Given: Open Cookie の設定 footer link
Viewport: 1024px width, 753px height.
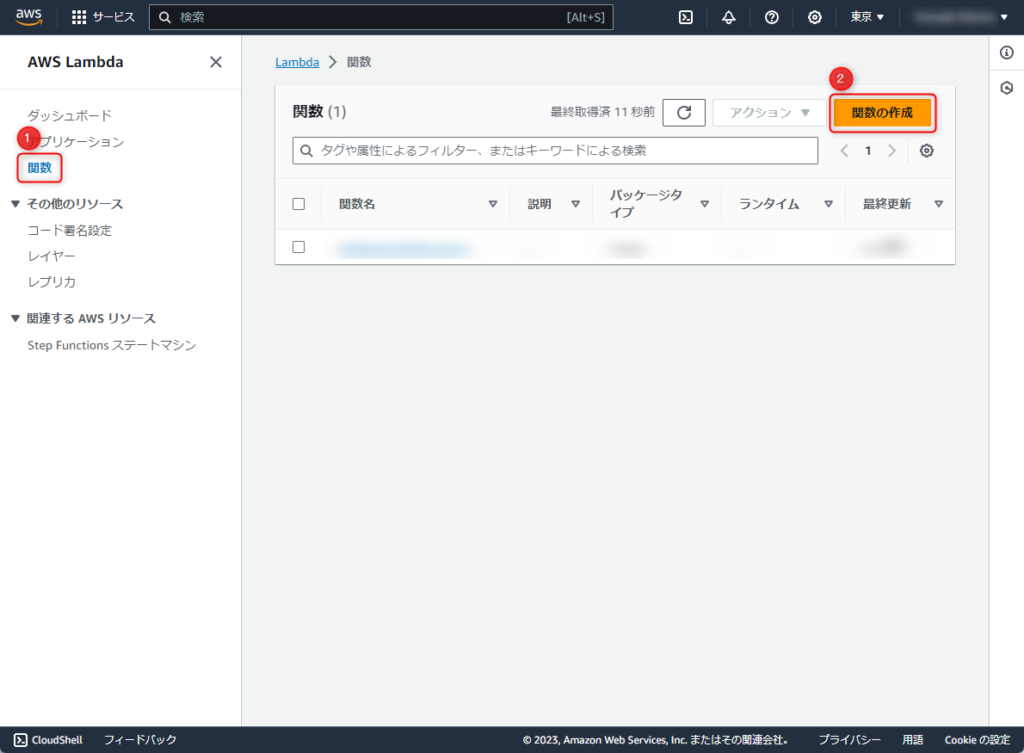Looking at the screenshot, I should click(x=977, y=740).
